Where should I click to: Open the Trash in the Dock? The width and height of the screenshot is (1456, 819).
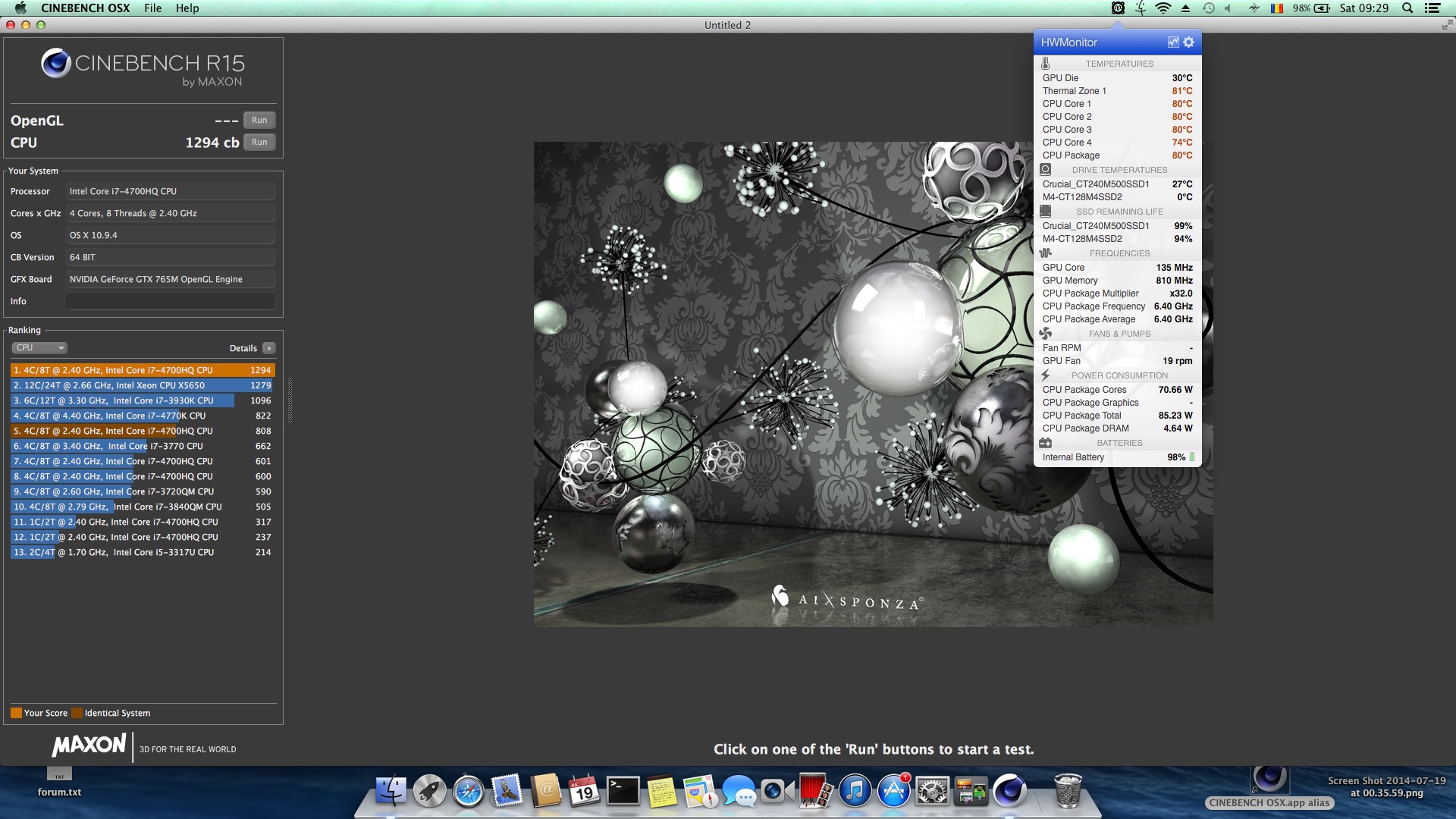1068,791
